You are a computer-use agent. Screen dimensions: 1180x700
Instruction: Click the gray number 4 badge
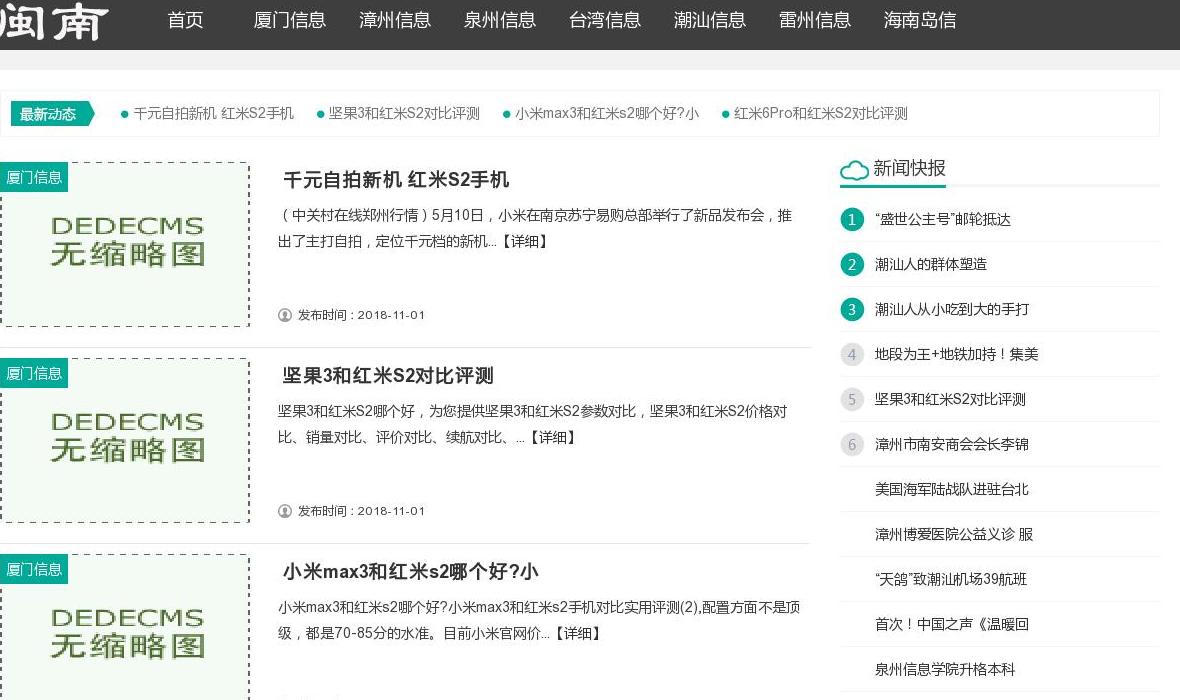[851, 354]
